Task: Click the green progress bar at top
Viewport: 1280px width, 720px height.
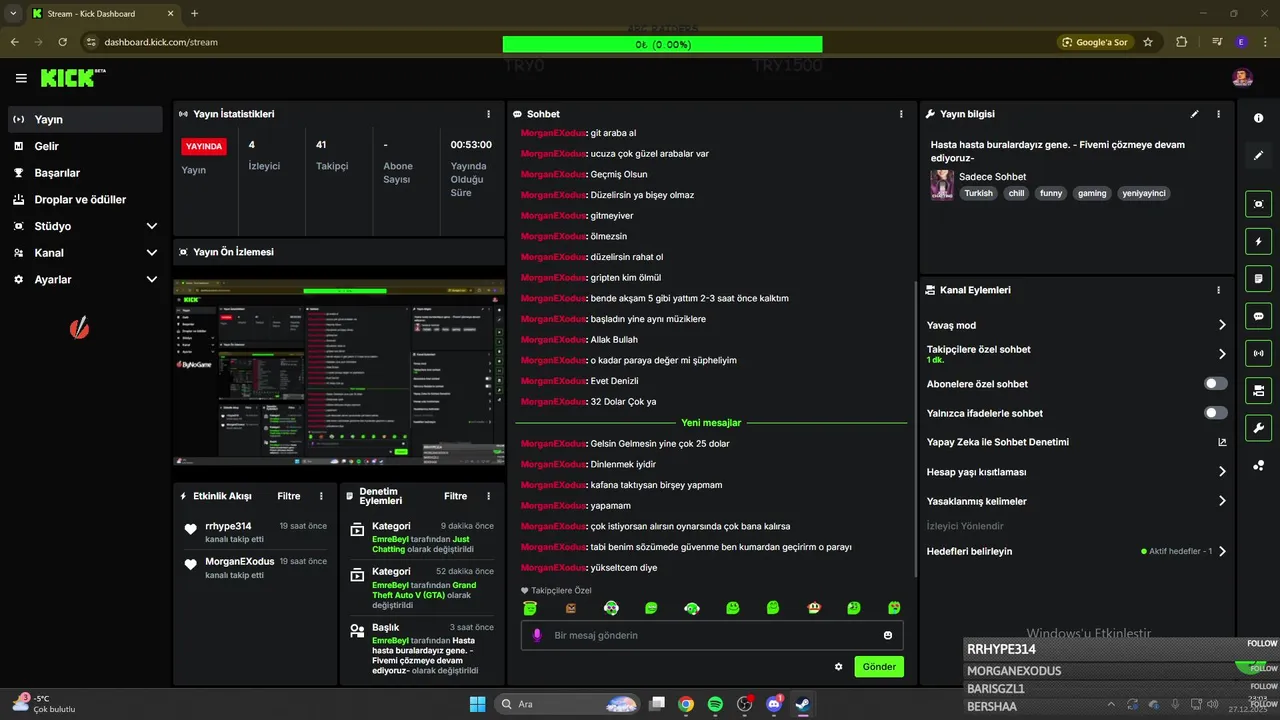Action: [662, 44]
